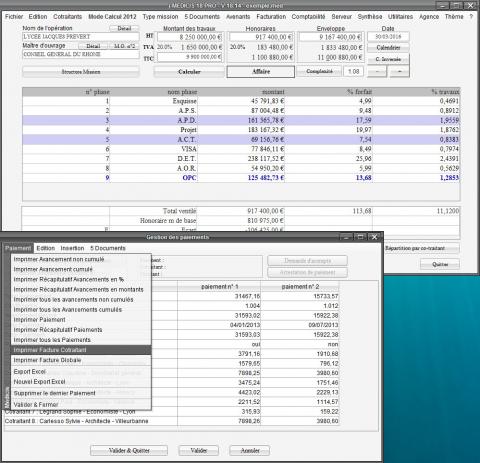The height and width of the screenshot is (463, 480).
Task: Click the complexity value field 1.08
Action: coord(353,71)
